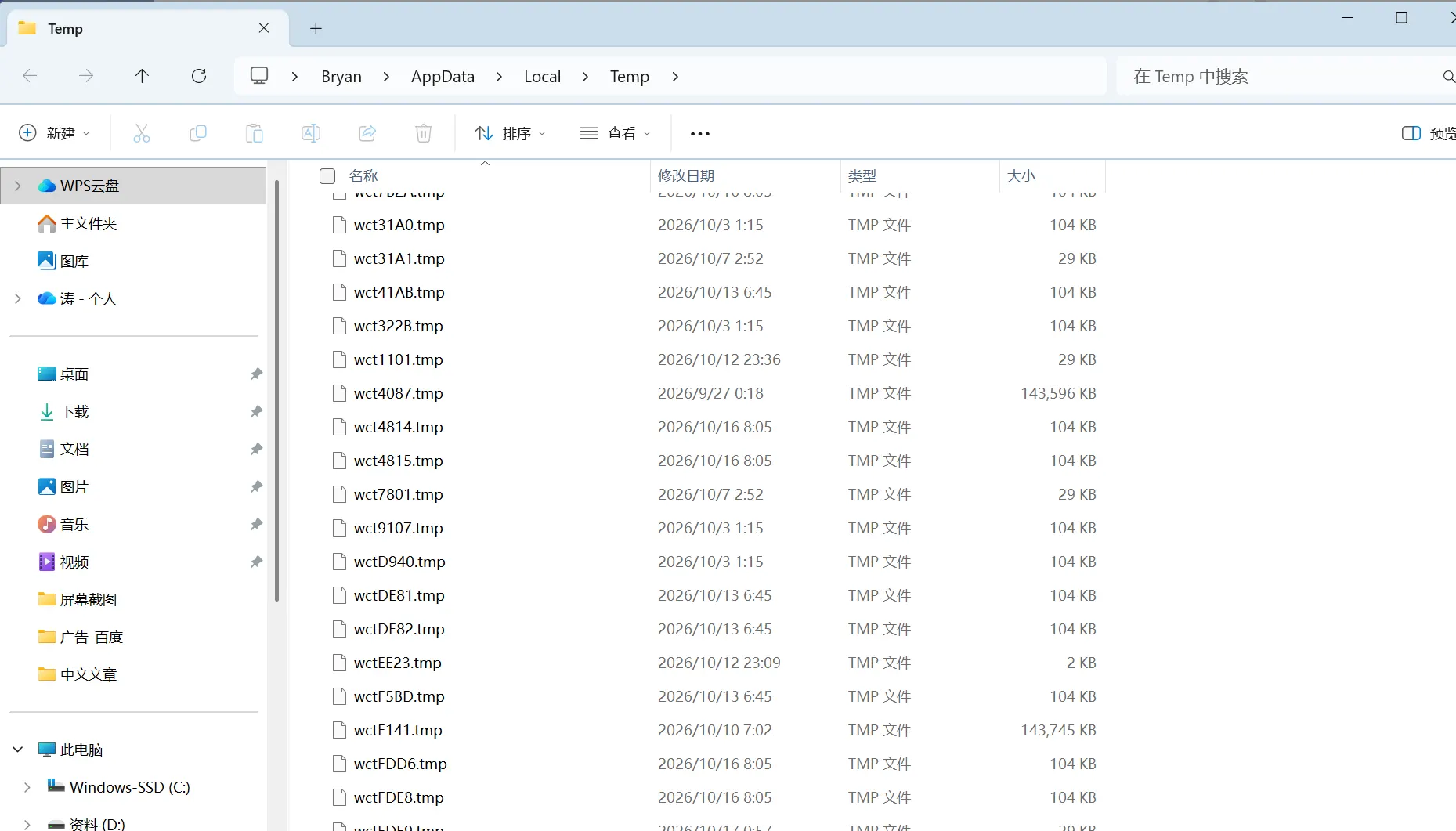This screenshot has width=1456, height=831.
Task: Select the Temp tab
Action: pos(146,29)
